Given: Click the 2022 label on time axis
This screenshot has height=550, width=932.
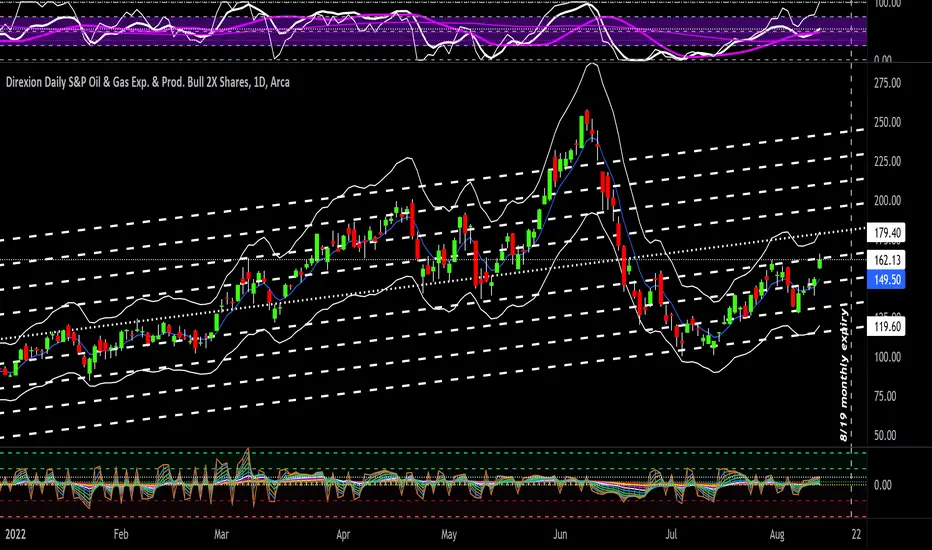Looking at the screenshot, I should click(x=15, y=534).
